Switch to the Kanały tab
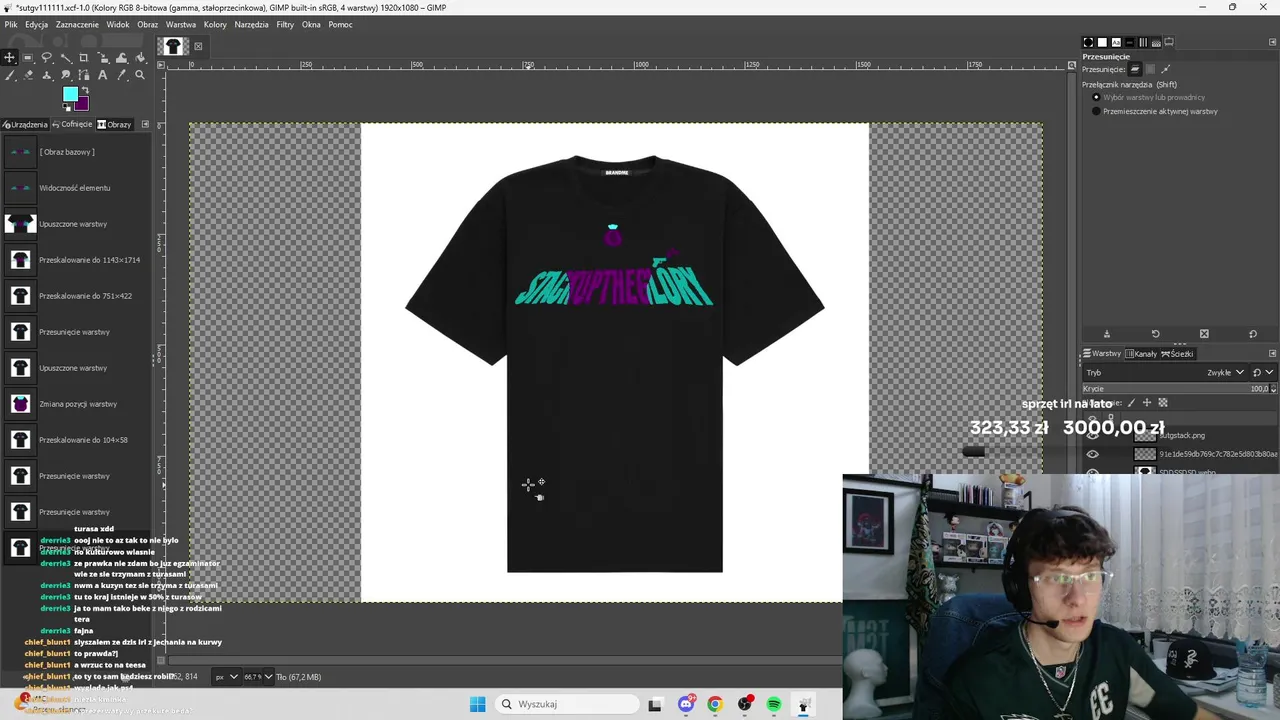Viewport: 1280px width, 720px height. (x=1141, y=353)
